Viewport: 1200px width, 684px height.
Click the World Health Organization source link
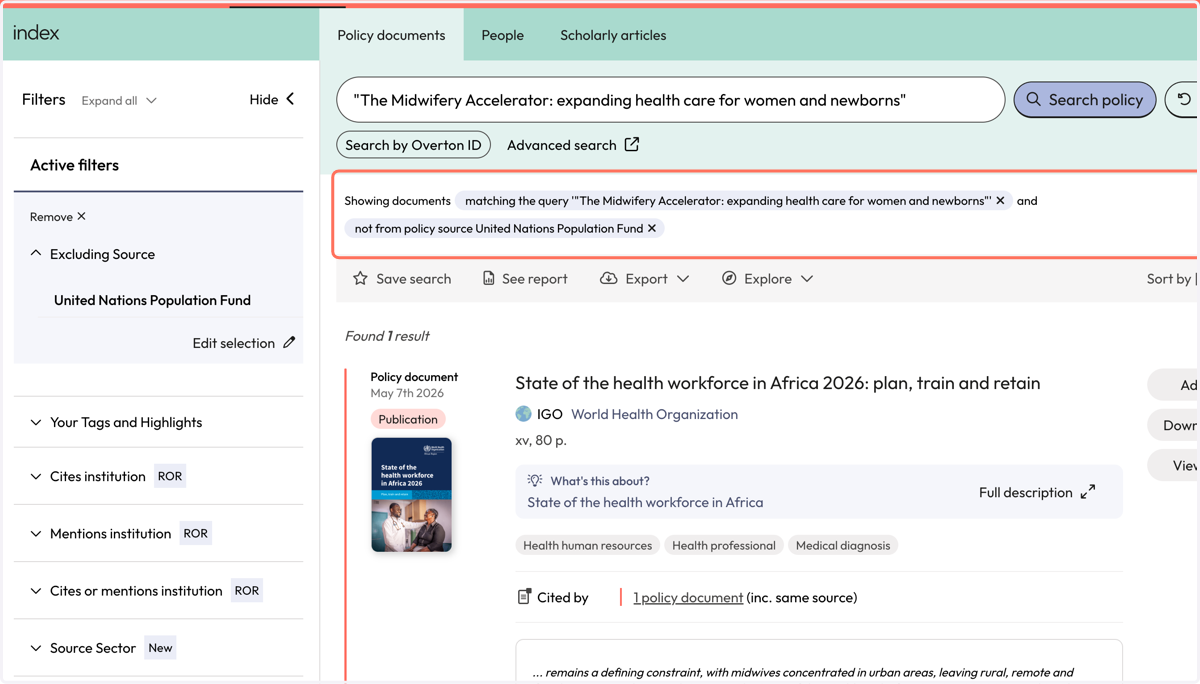pyautogui.click(x=654, y=414)
